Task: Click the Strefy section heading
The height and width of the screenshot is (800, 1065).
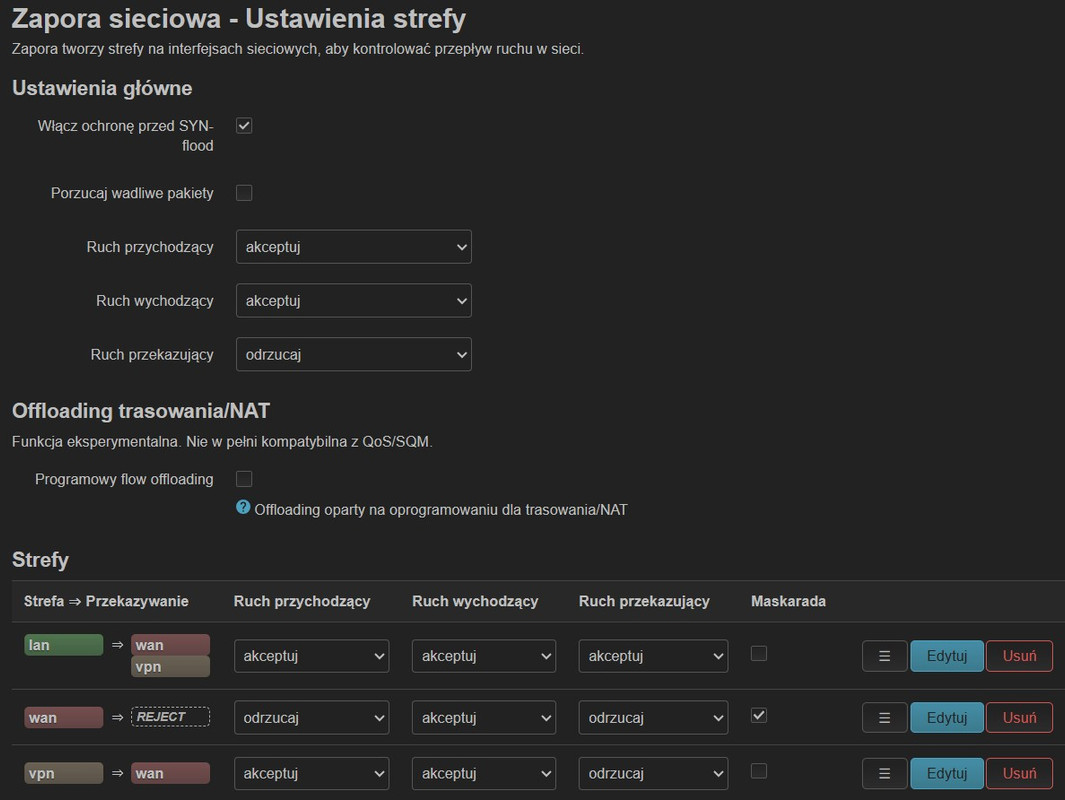Action: 40,560
